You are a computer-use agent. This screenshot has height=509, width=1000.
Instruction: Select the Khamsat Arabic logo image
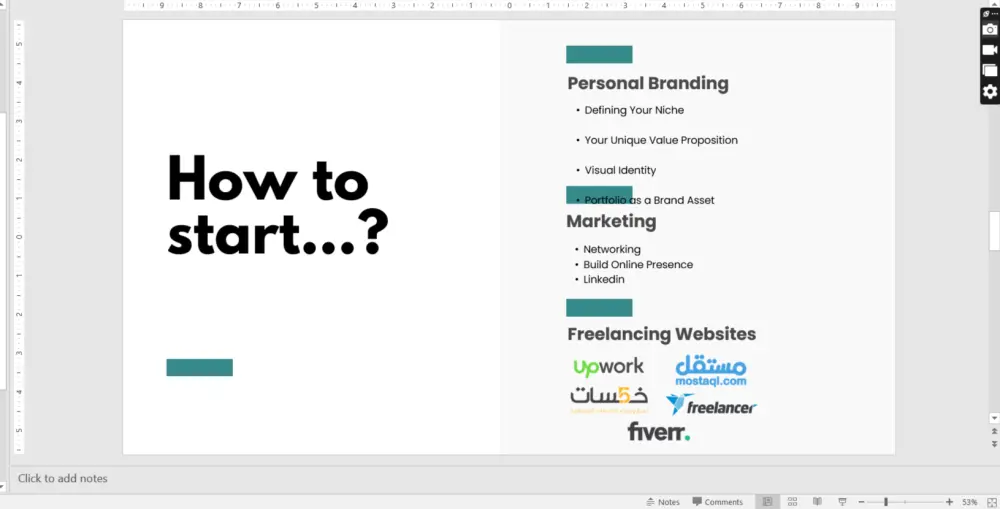tap(609, 400)
